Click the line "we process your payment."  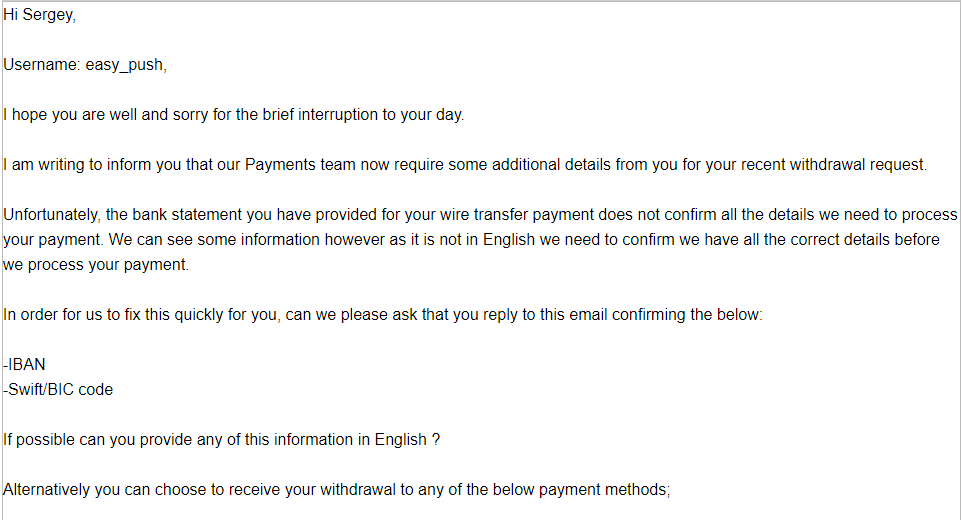click(x=96, y=265)
